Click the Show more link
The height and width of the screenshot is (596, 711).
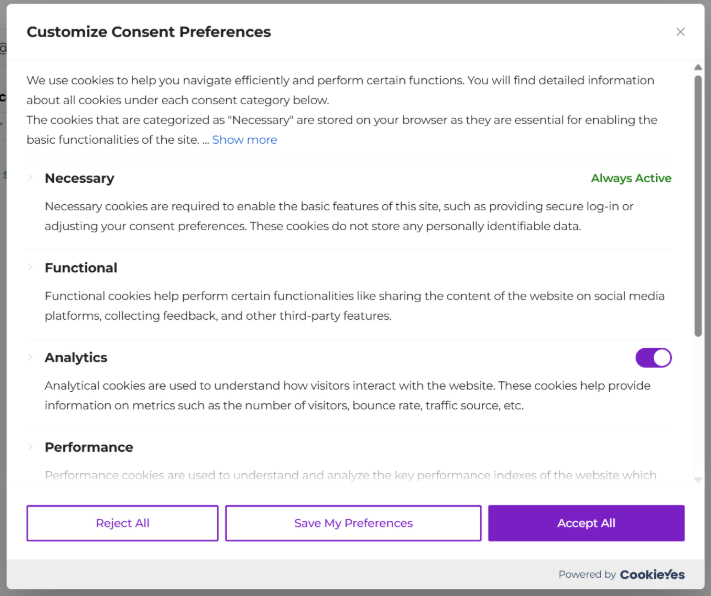tap(244, 140)
